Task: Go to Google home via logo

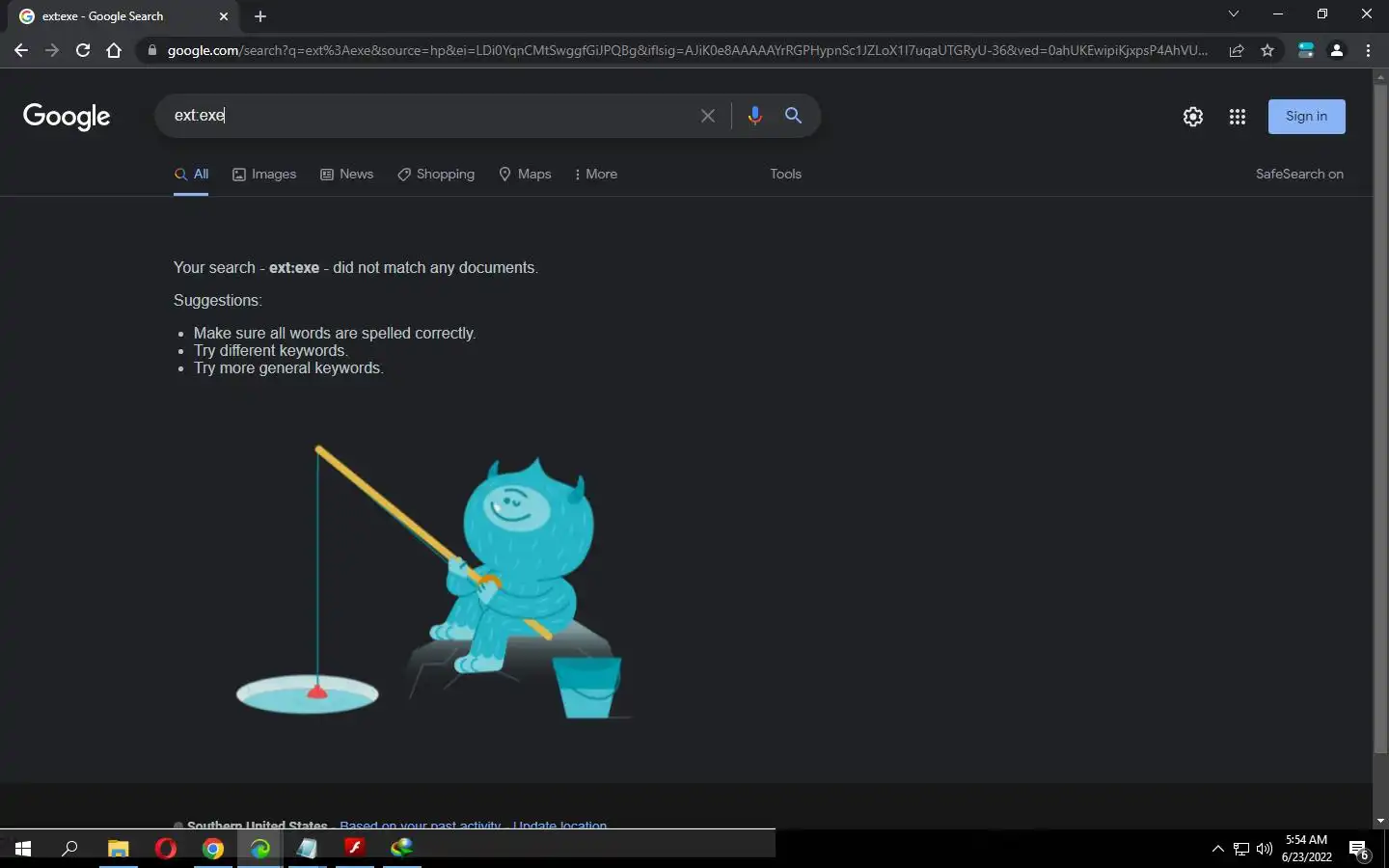Action: click(x=67, y=116)
